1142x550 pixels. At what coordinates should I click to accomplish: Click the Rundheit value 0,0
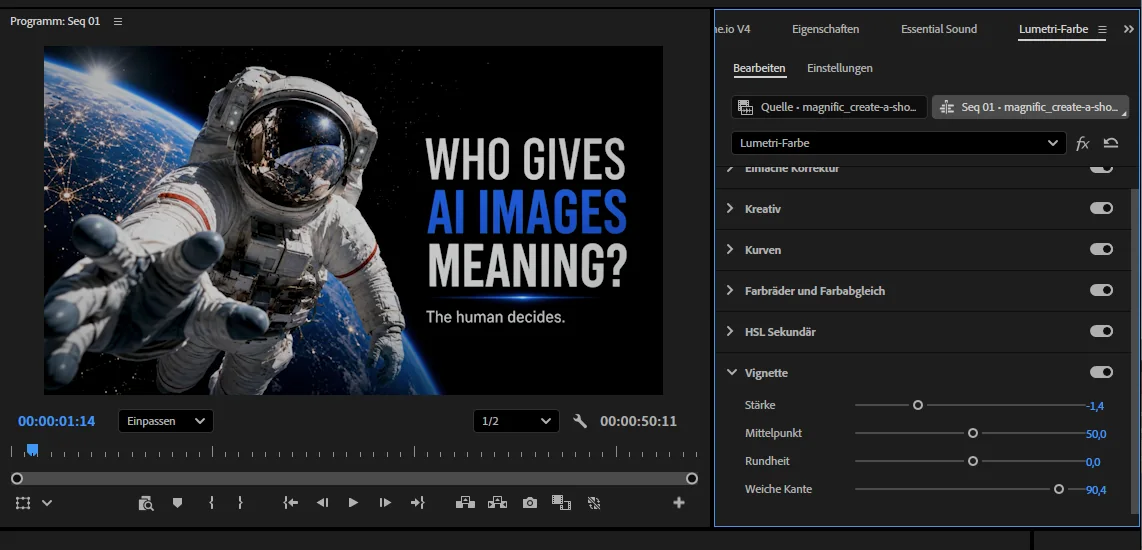point(1092,462)
